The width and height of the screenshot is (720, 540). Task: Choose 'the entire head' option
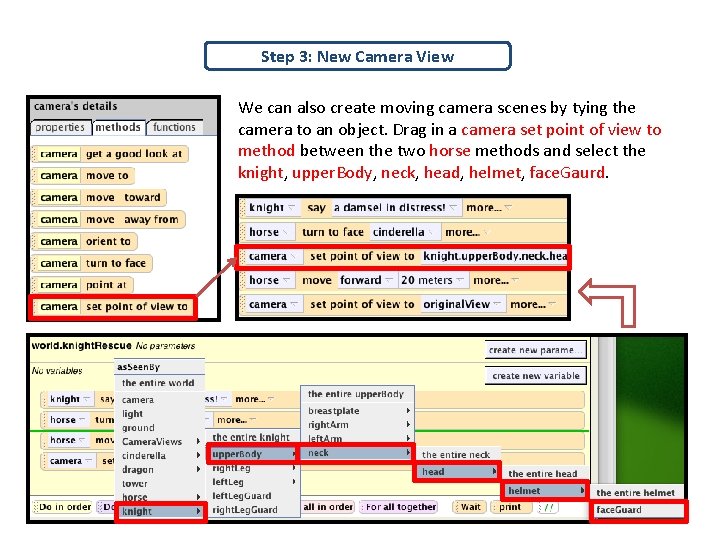tap(543, 474)
